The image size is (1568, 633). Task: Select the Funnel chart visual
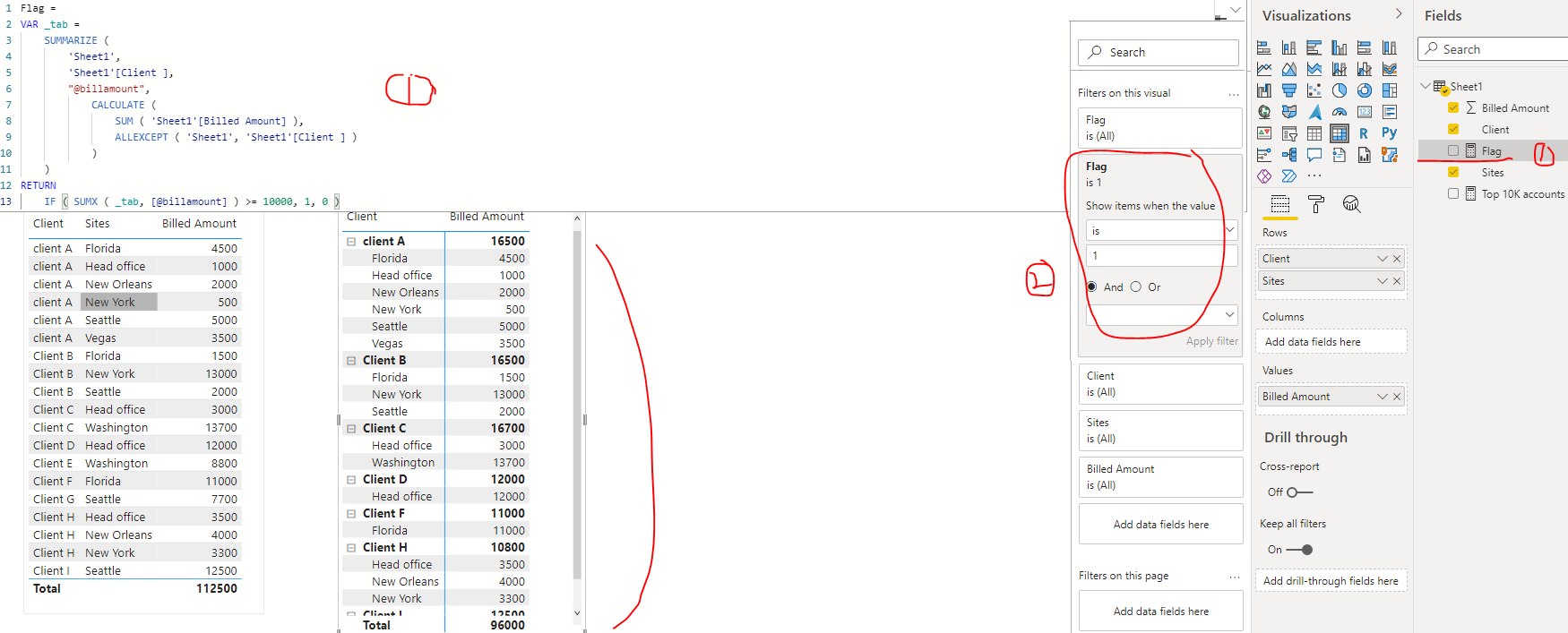pos(1289,90)
